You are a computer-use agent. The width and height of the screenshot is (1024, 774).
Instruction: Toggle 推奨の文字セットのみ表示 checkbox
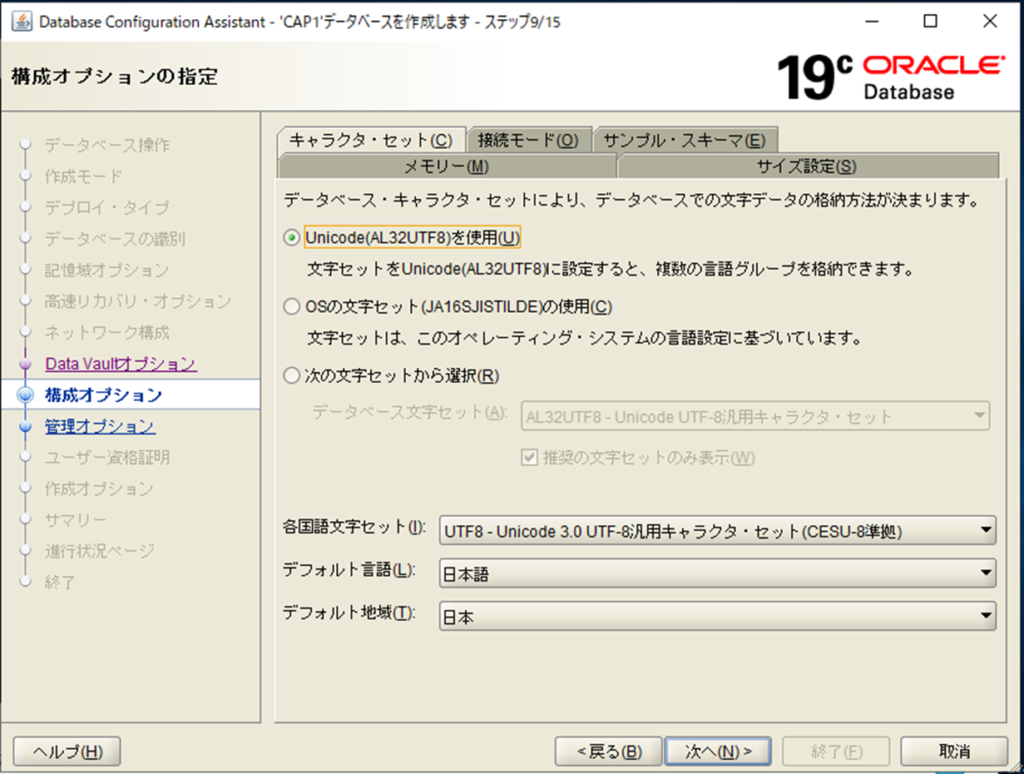[x=530, y=458]
